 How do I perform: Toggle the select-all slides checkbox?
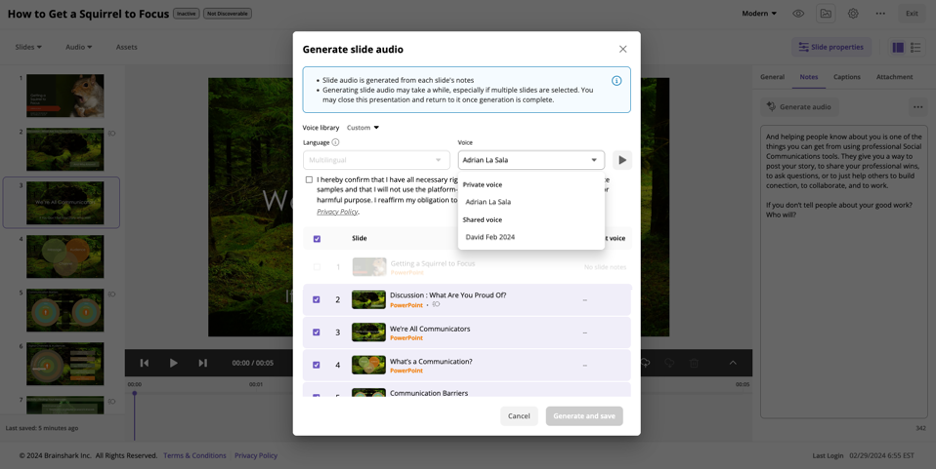pyautogui.click(x=317, y=239)
